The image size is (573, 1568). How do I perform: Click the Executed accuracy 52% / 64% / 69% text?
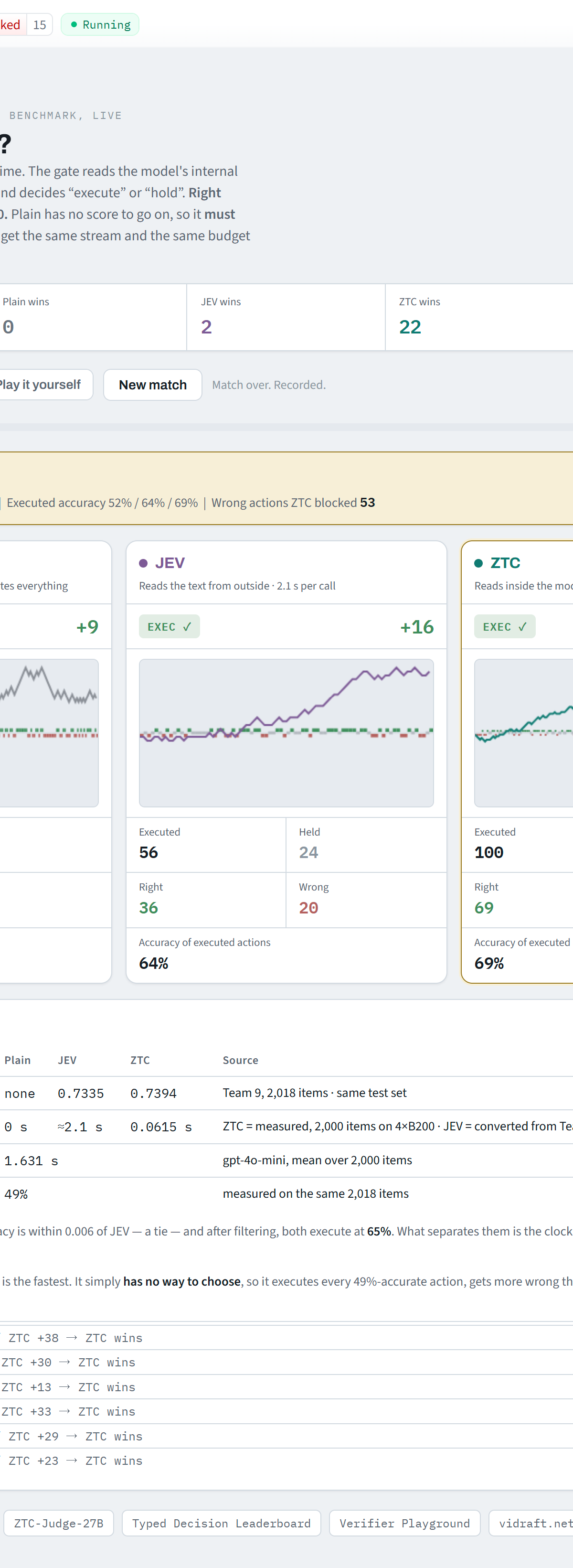coord(102,502)
